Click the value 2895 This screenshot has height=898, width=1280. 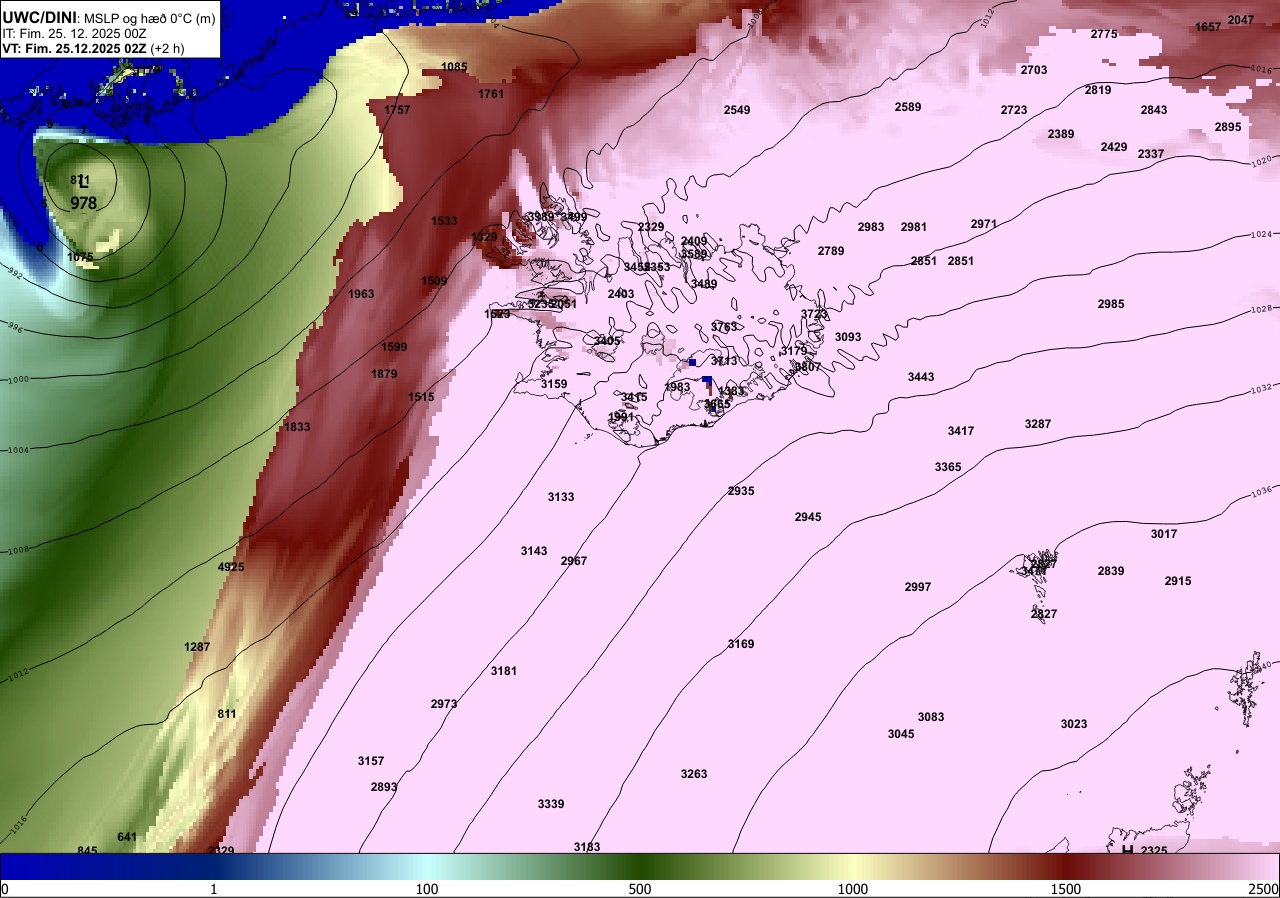(1228, 127)
